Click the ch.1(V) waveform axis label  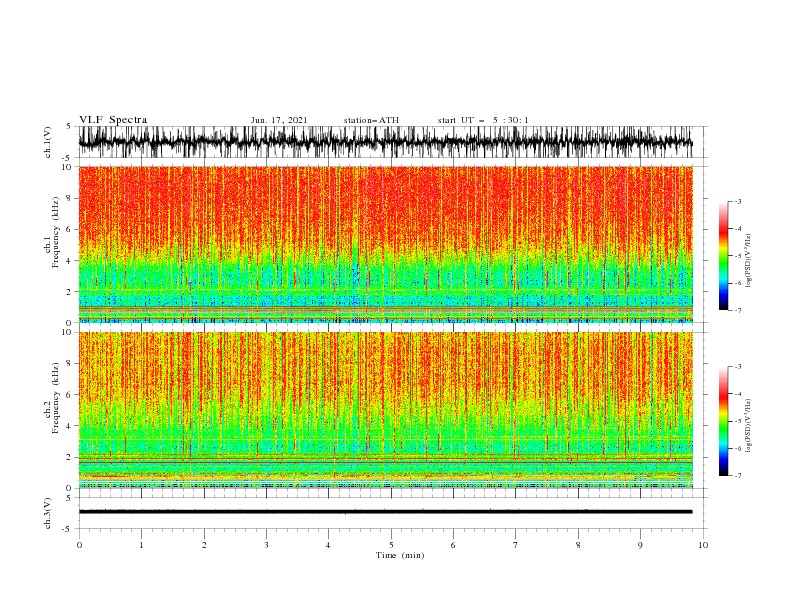(48, 142)
